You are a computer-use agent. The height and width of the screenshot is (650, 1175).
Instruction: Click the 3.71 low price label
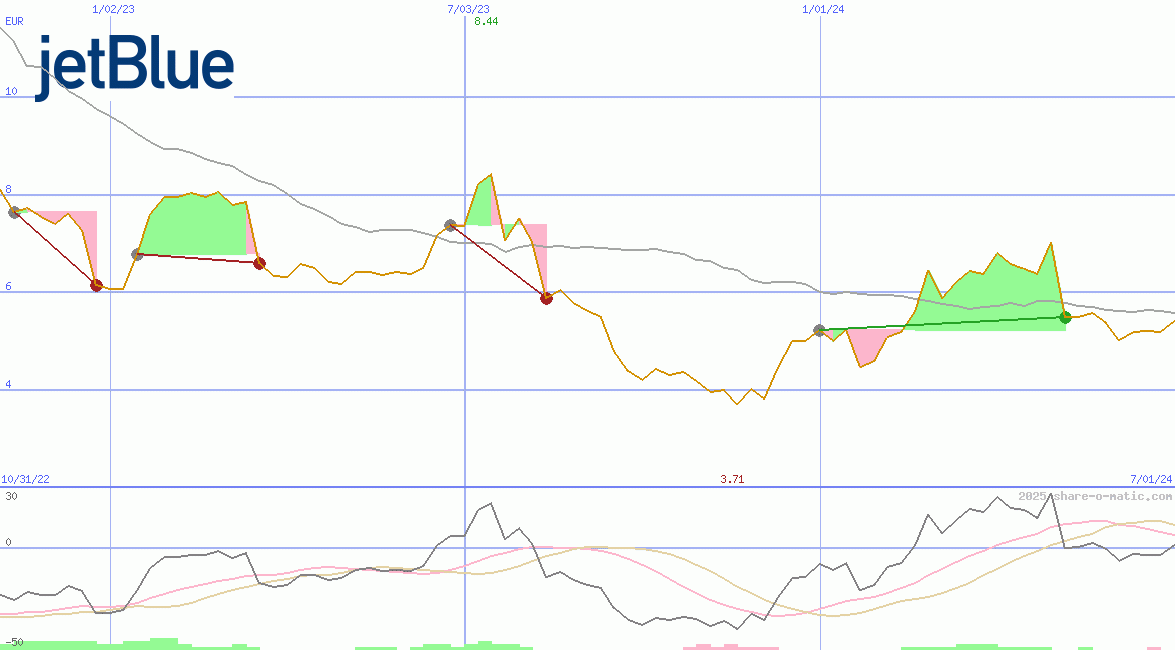(x=732, y=479)
